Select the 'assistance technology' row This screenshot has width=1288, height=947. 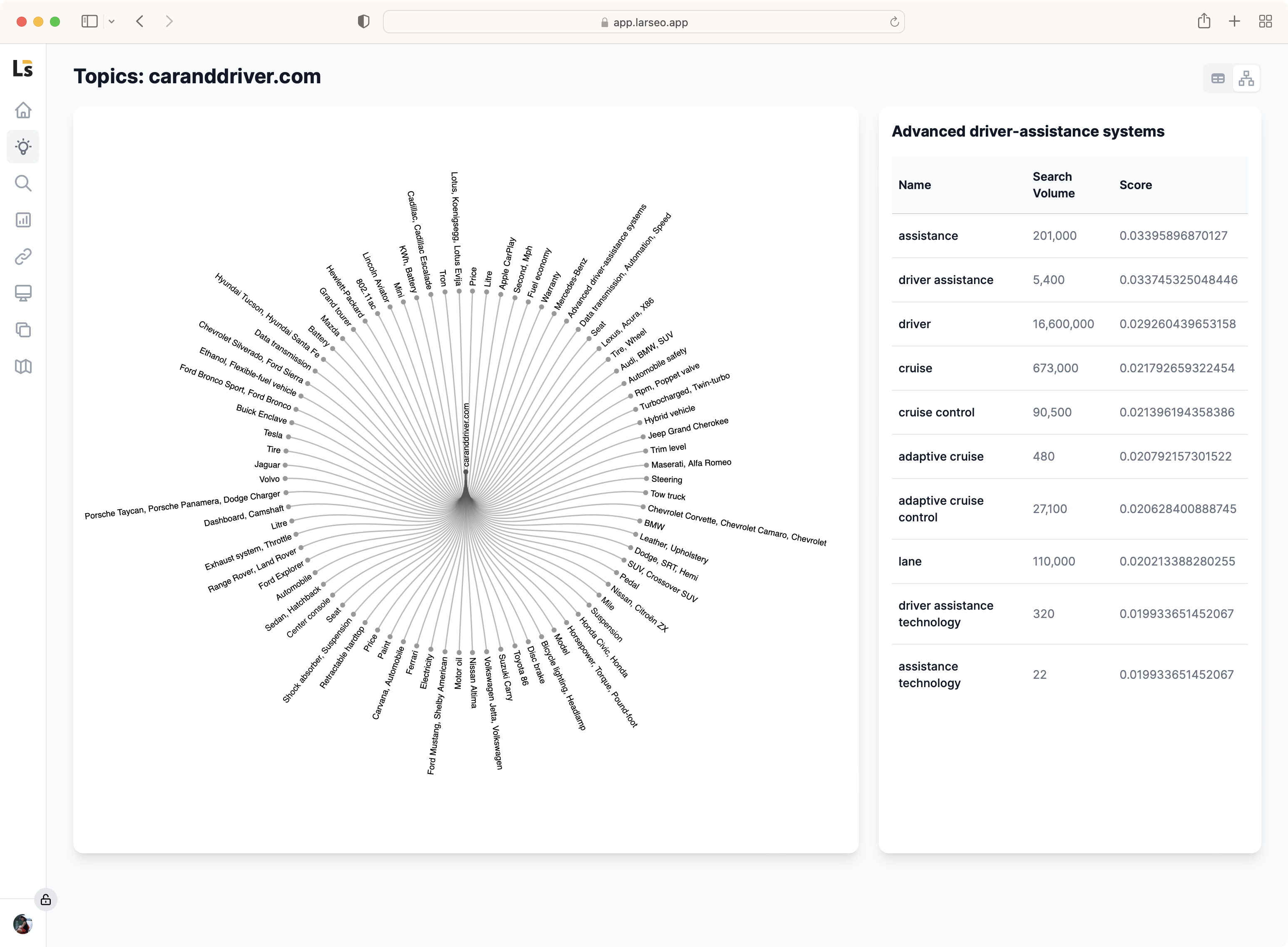[x=1070, y=675]
